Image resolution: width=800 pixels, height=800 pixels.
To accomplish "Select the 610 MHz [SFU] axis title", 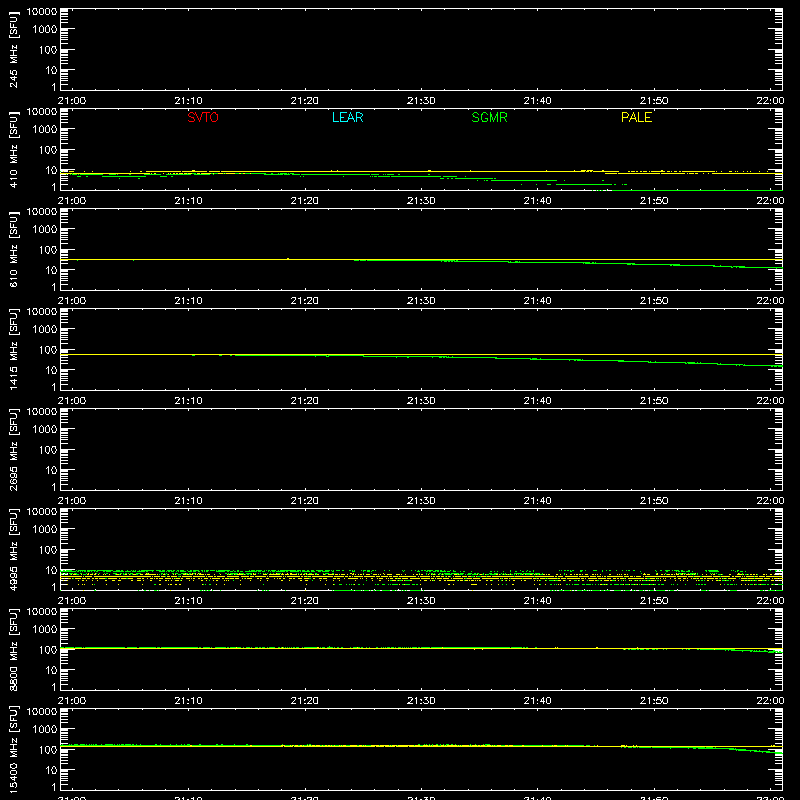I will [x=13, y=249].
